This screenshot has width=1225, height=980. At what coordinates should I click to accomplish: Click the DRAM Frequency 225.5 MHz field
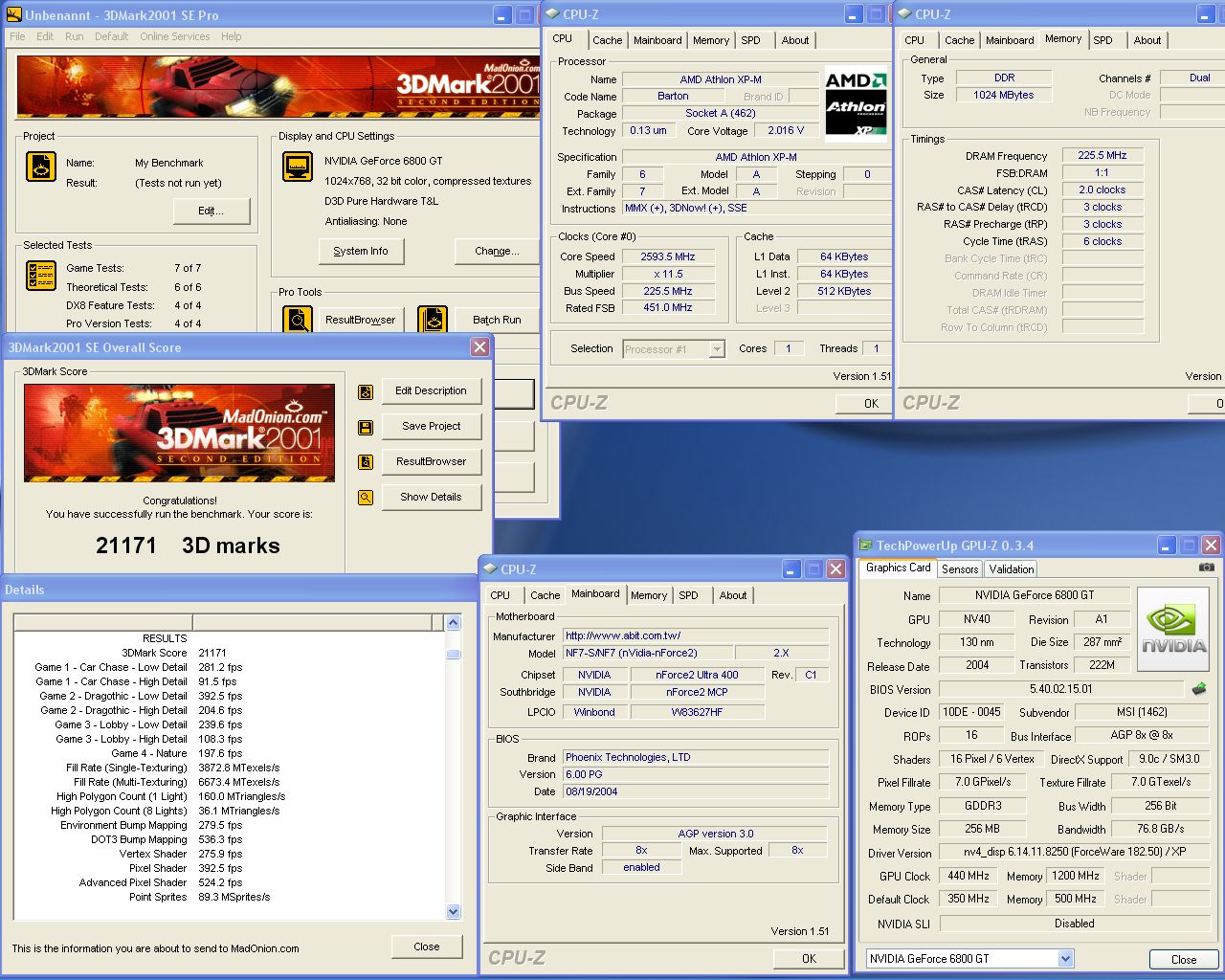pyautogui.click(x=1102, y=155)
